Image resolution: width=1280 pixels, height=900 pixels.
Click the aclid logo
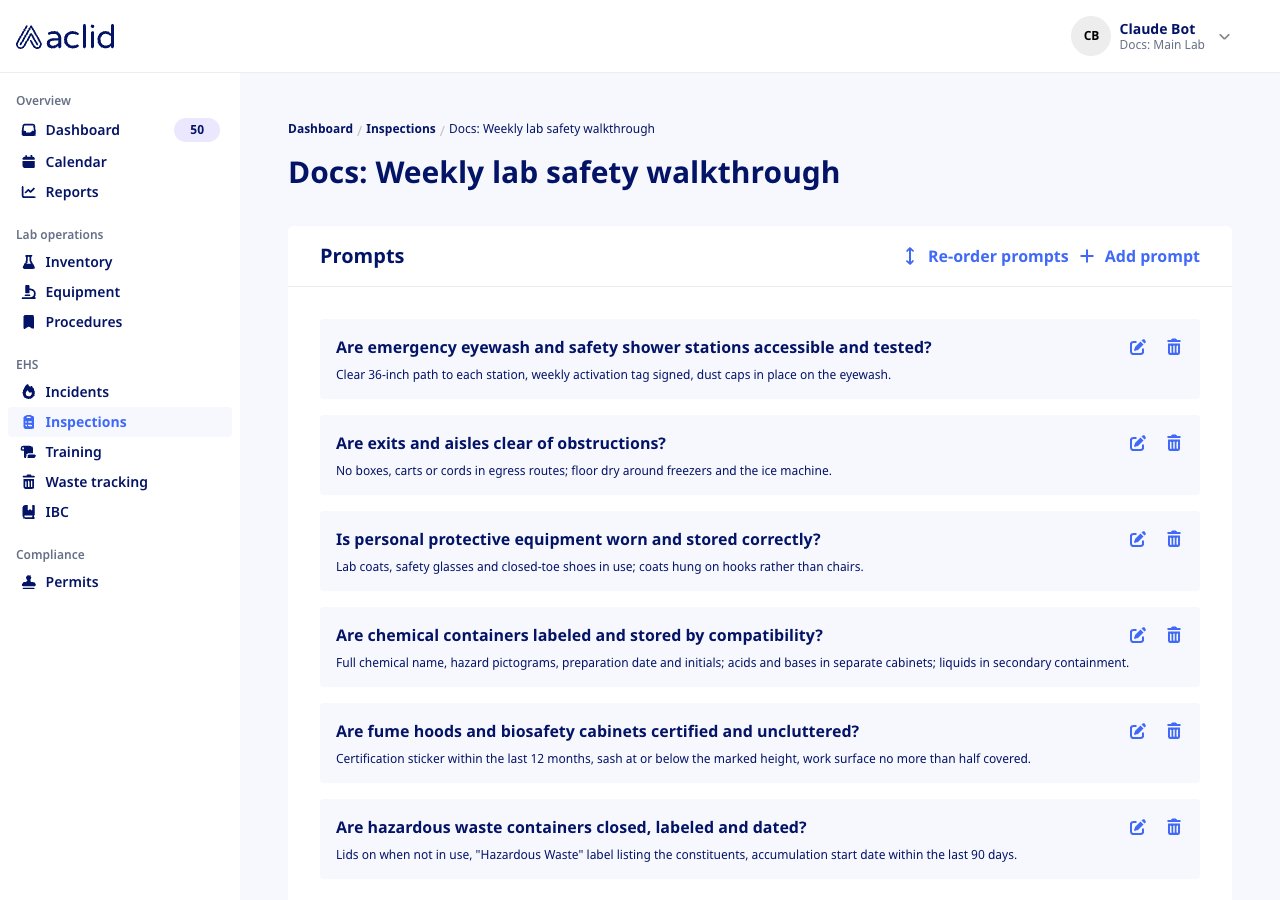[x=65, y=37]
